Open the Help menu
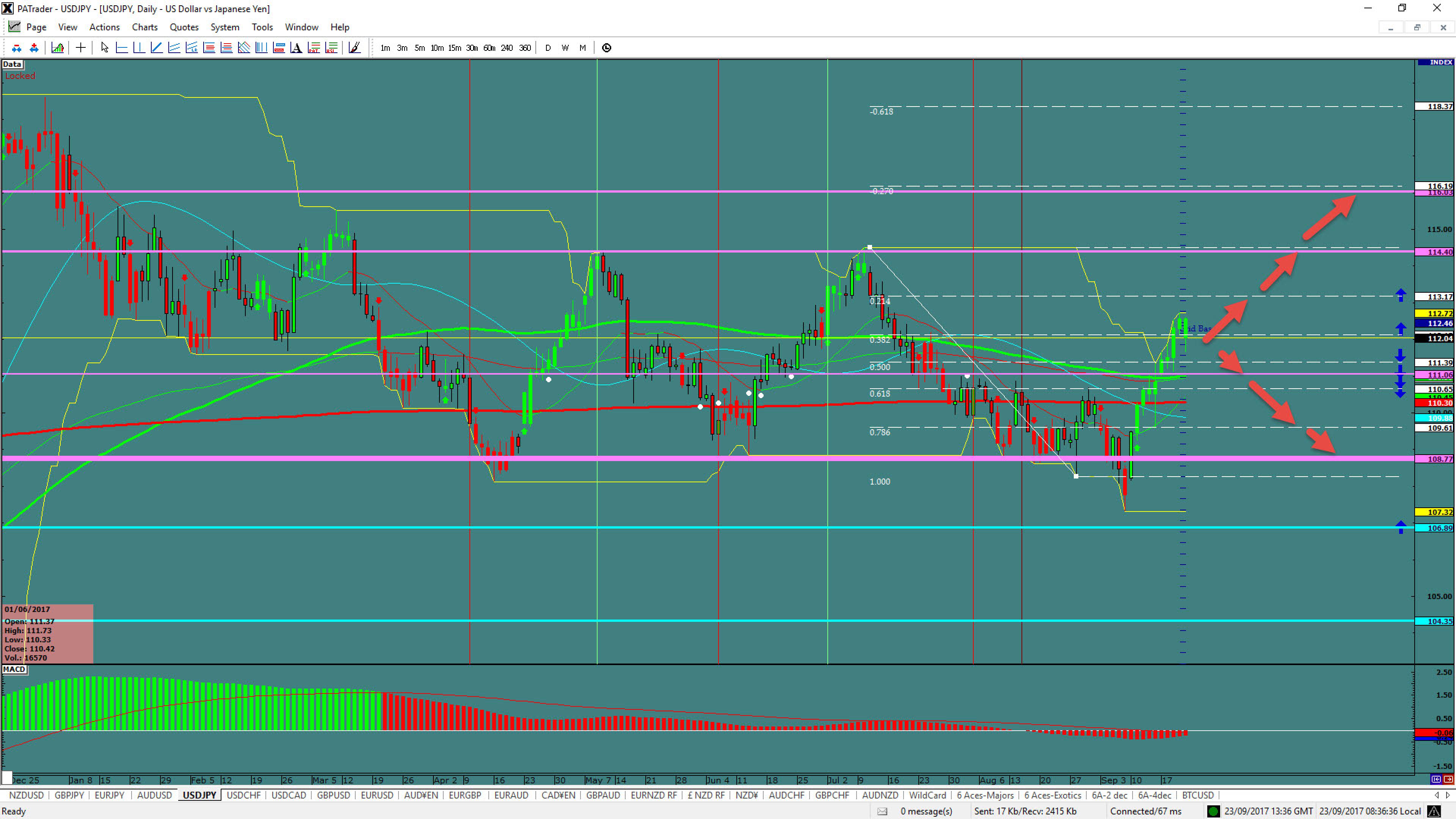1456x819 pixels. [340, 27]
